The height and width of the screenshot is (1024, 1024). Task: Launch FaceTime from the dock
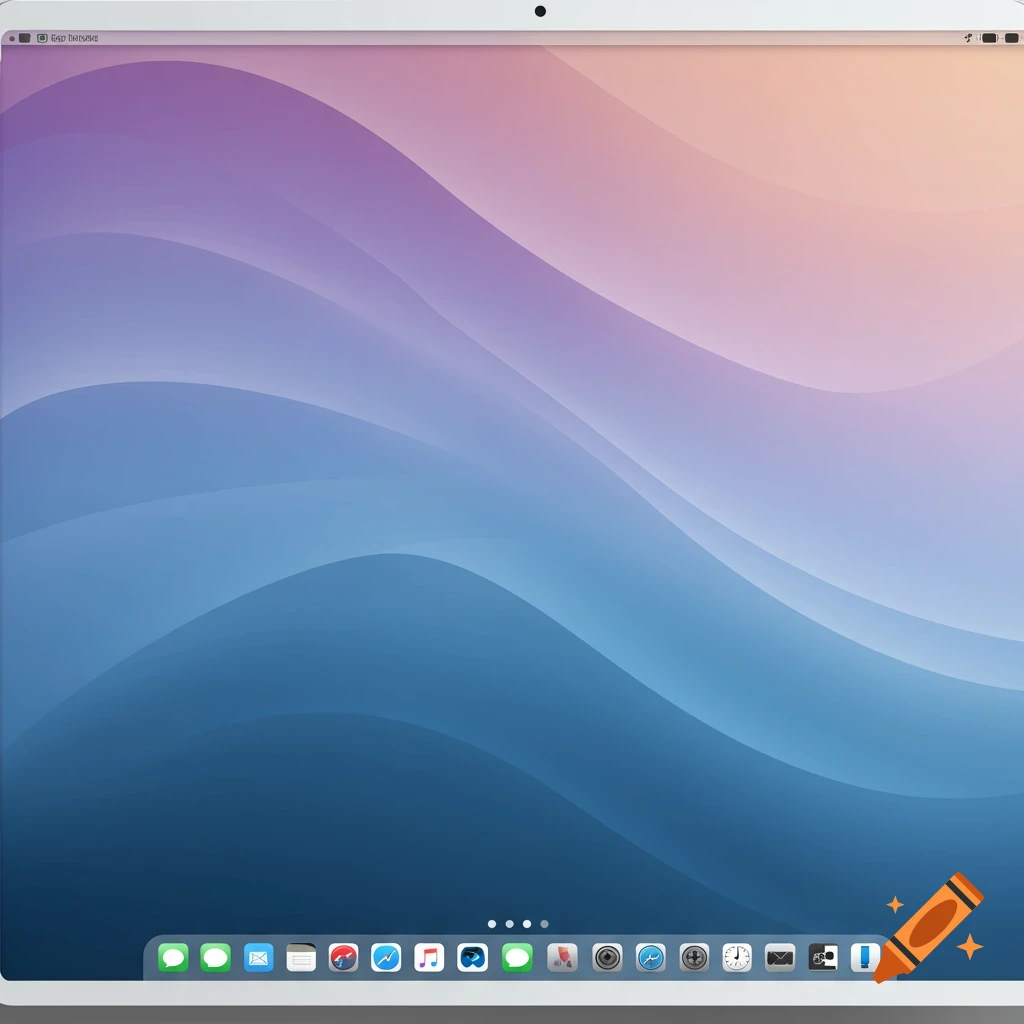213,957
